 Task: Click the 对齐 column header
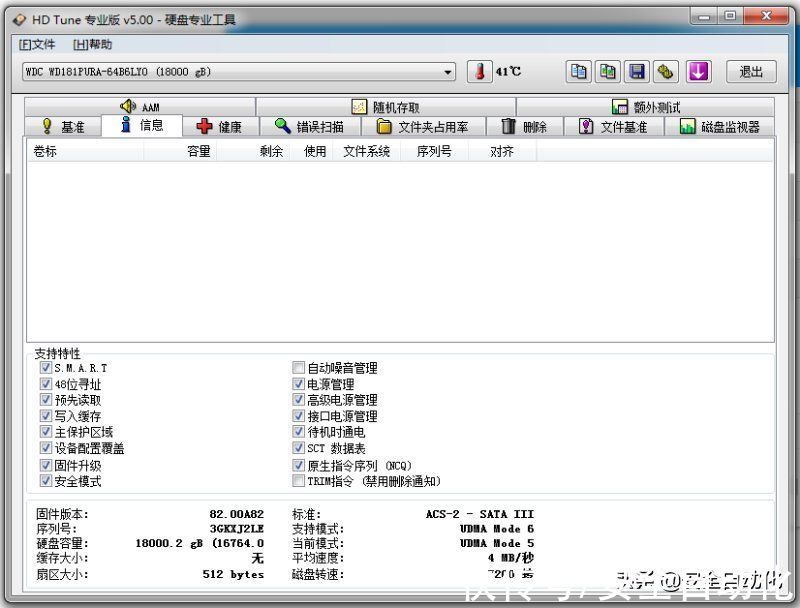(502, 151)
